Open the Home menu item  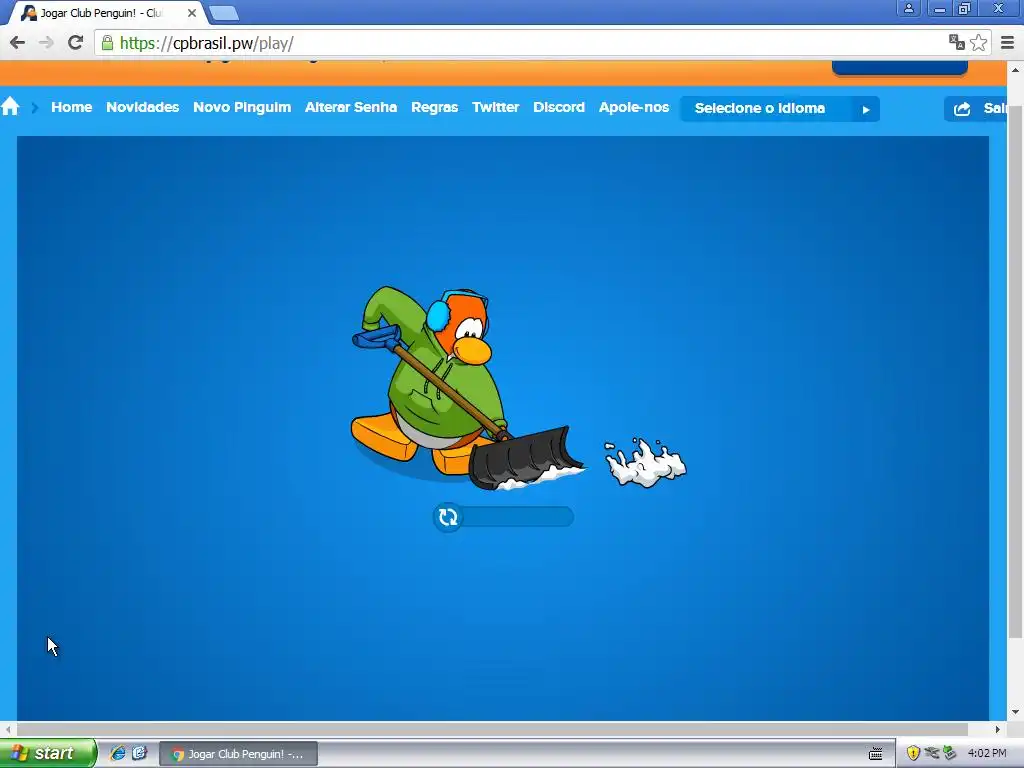coord(72,107)
